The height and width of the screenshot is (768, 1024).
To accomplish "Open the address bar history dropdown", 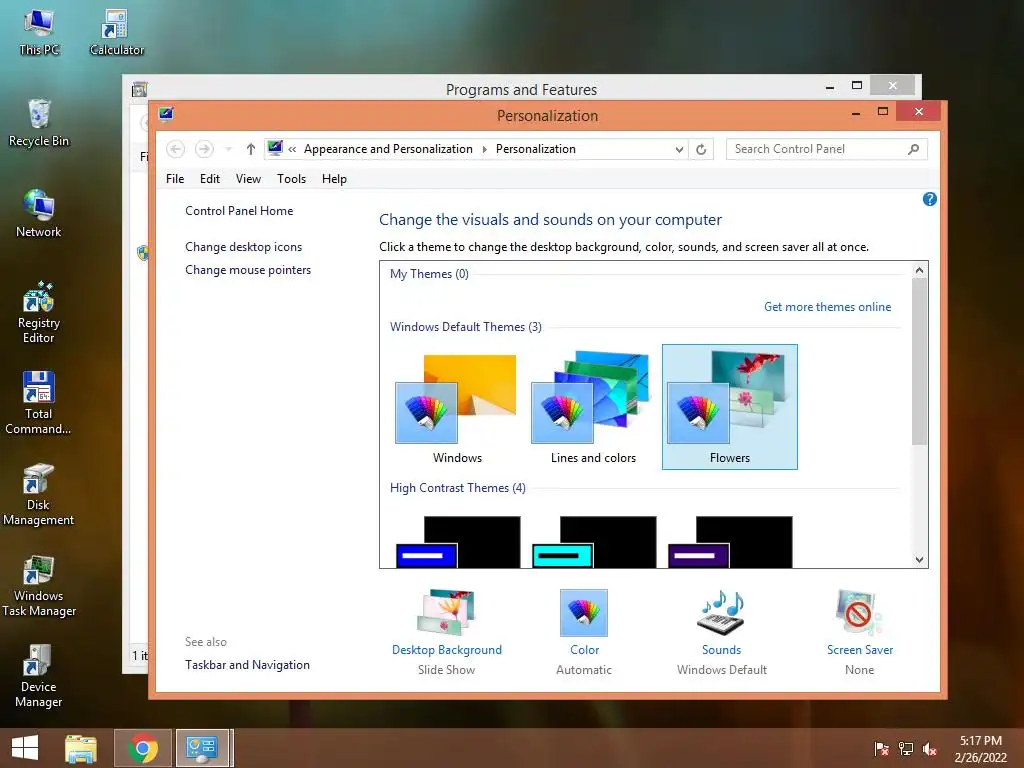I will tap(679, 149).
